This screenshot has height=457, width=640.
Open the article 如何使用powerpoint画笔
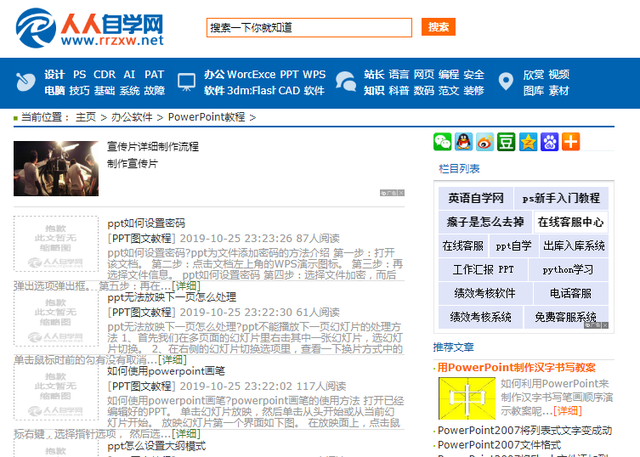(x=166, y=371)
